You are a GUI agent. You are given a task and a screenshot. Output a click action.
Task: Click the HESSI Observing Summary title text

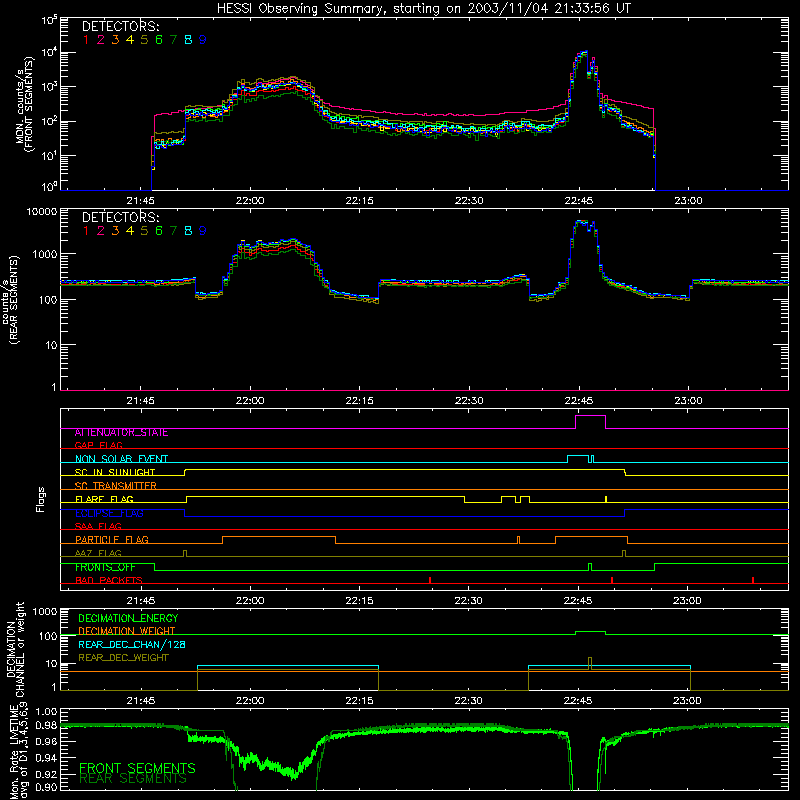(423, 9)
